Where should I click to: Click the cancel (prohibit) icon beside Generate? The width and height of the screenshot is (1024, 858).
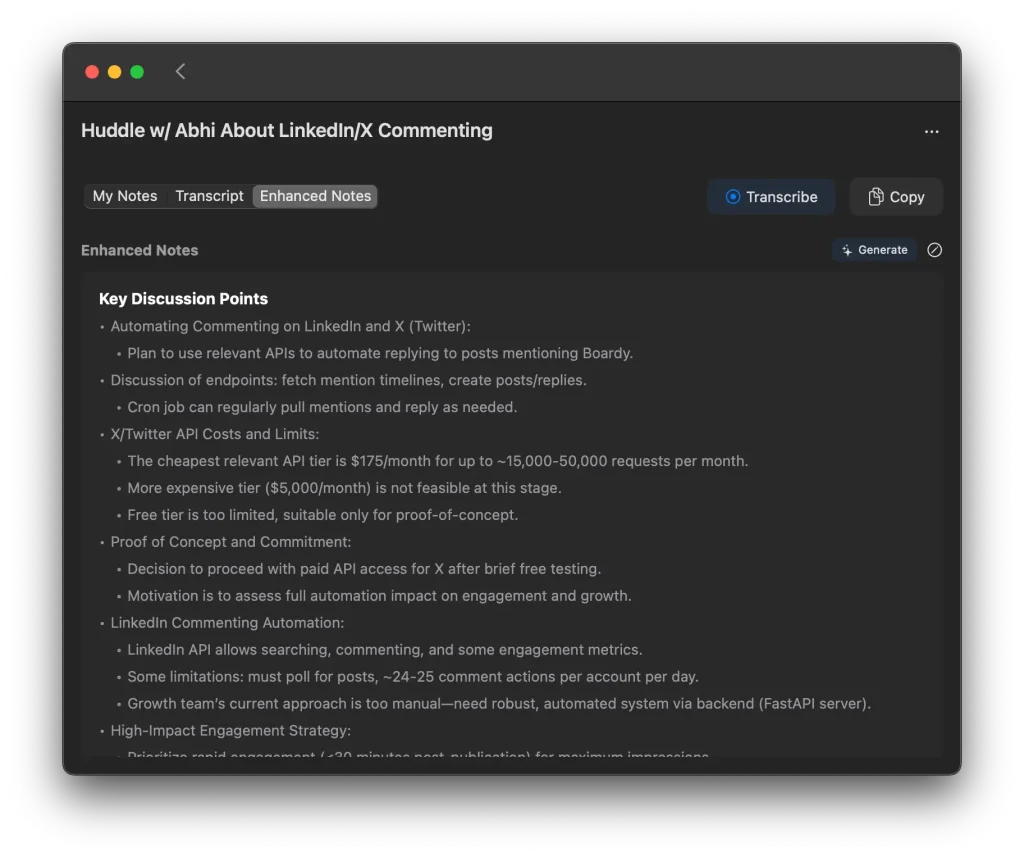click(934, 250)
